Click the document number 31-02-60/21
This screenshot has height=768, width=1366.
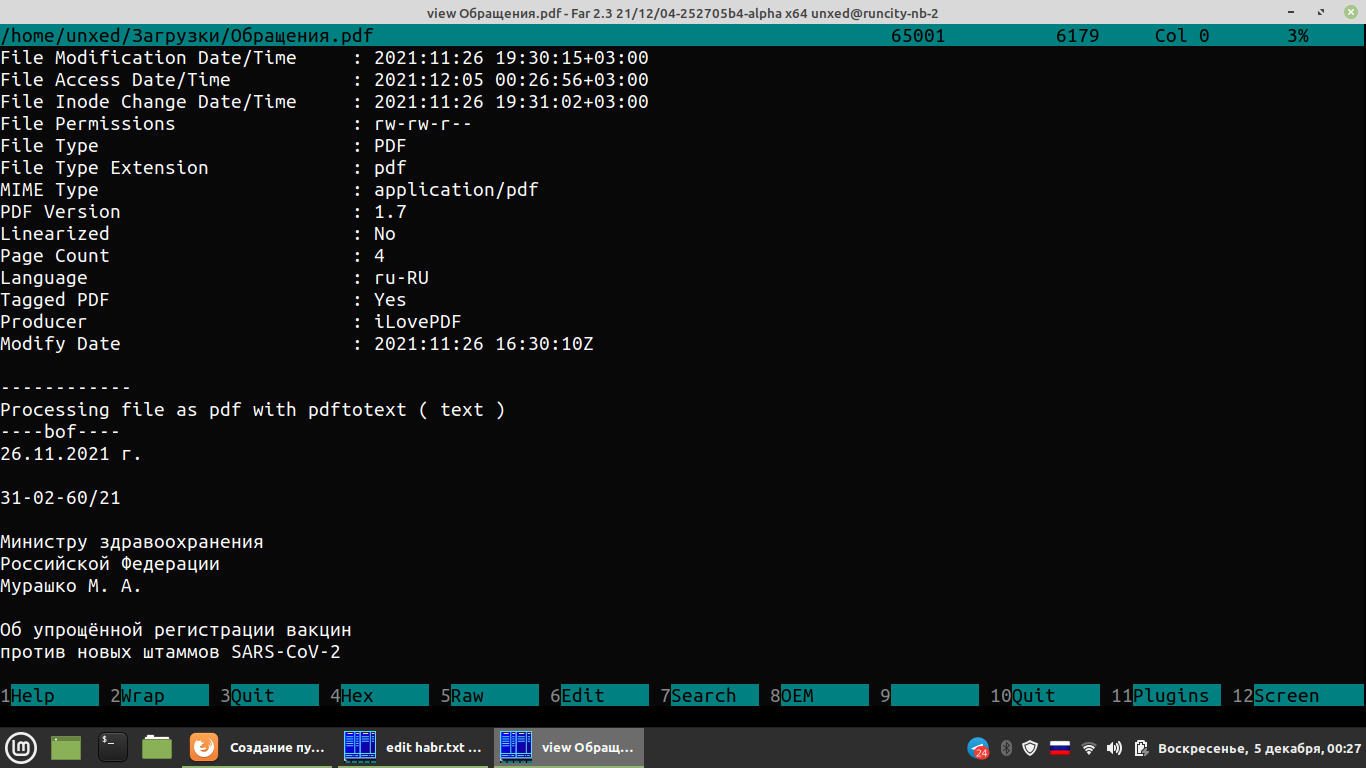[x=60, y=498]
